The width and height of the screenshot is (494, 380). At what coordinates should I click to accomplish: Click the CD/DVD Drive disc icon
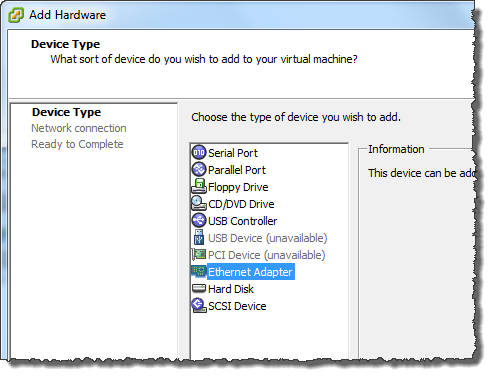tap(199, 203)
